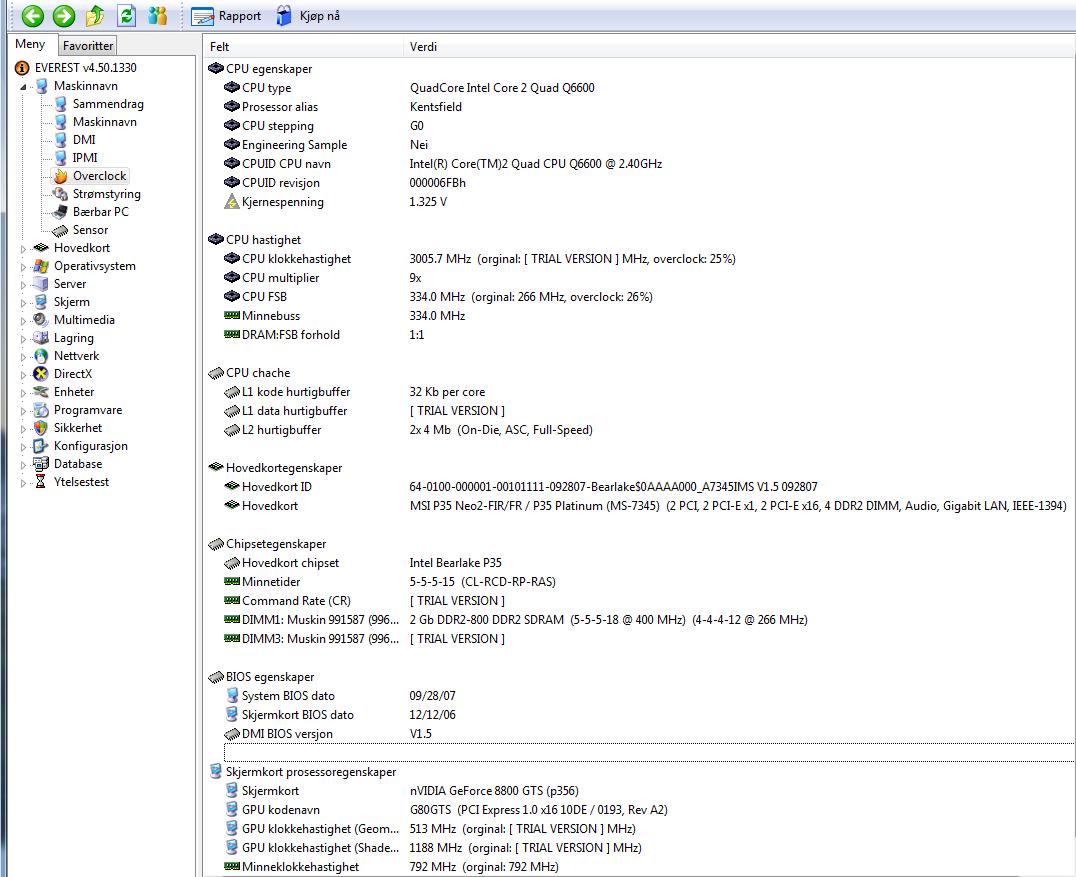This screenshot has width=1076, height=877.
Task: Select the 1.325 V Kjernespenning value
Action: pyautogui.click(x=428, y=202)
